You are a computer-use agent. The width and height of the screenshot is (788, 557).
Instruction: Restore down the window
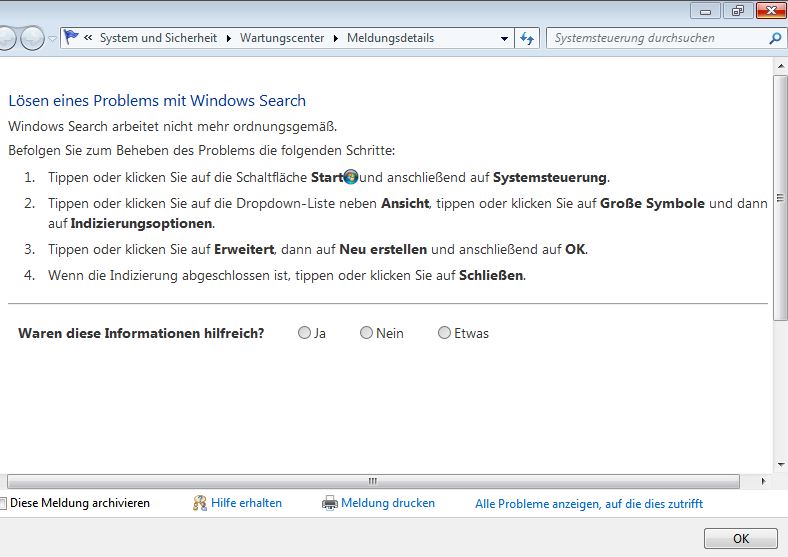click(x=738, y=11)
